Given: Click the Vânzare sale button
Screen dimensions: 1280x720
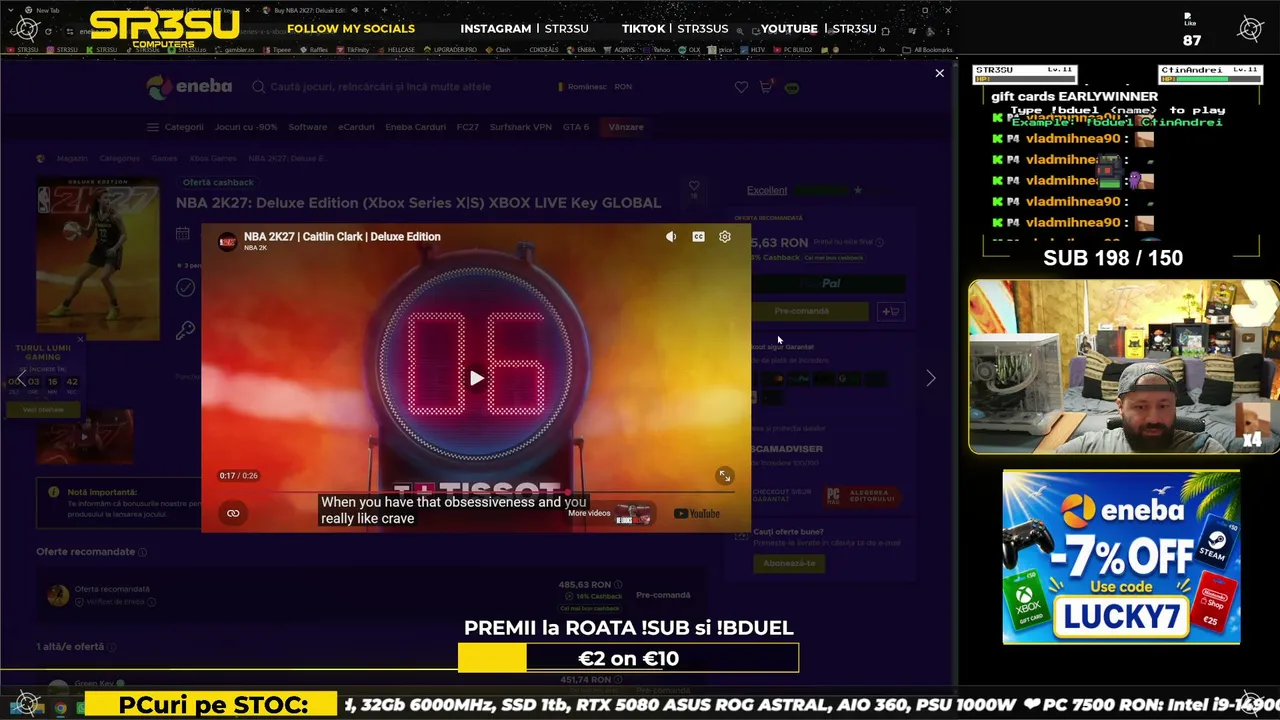Looking at the screenshot, I should [x=626, y=127].
